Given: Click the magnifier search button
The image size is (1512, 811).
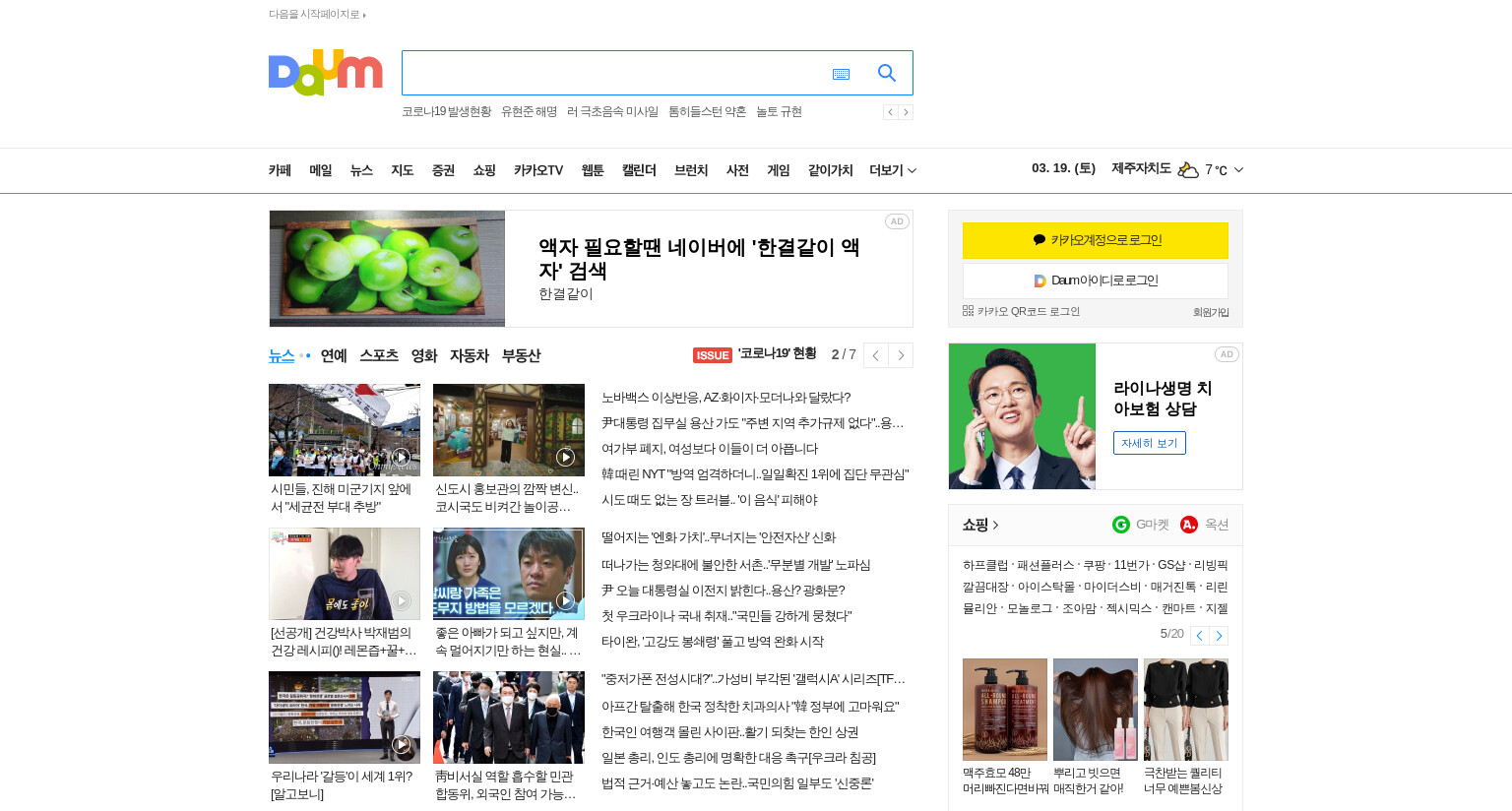Looking at the screenshot, I should point(886,73).
